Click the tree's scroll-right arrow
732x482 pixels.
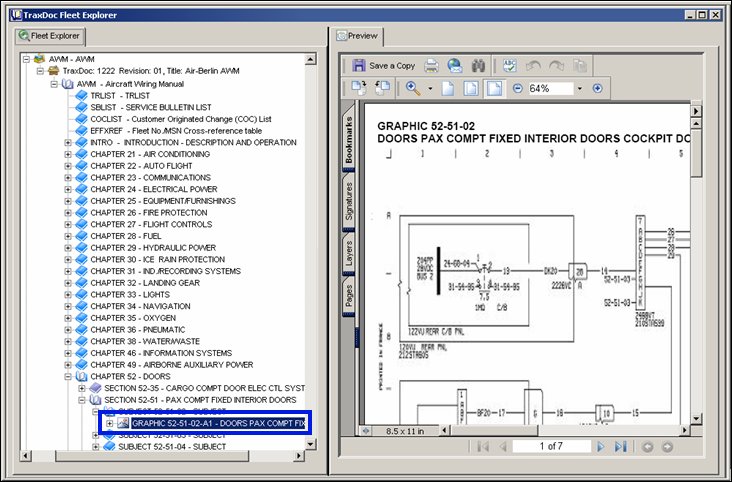299,455
